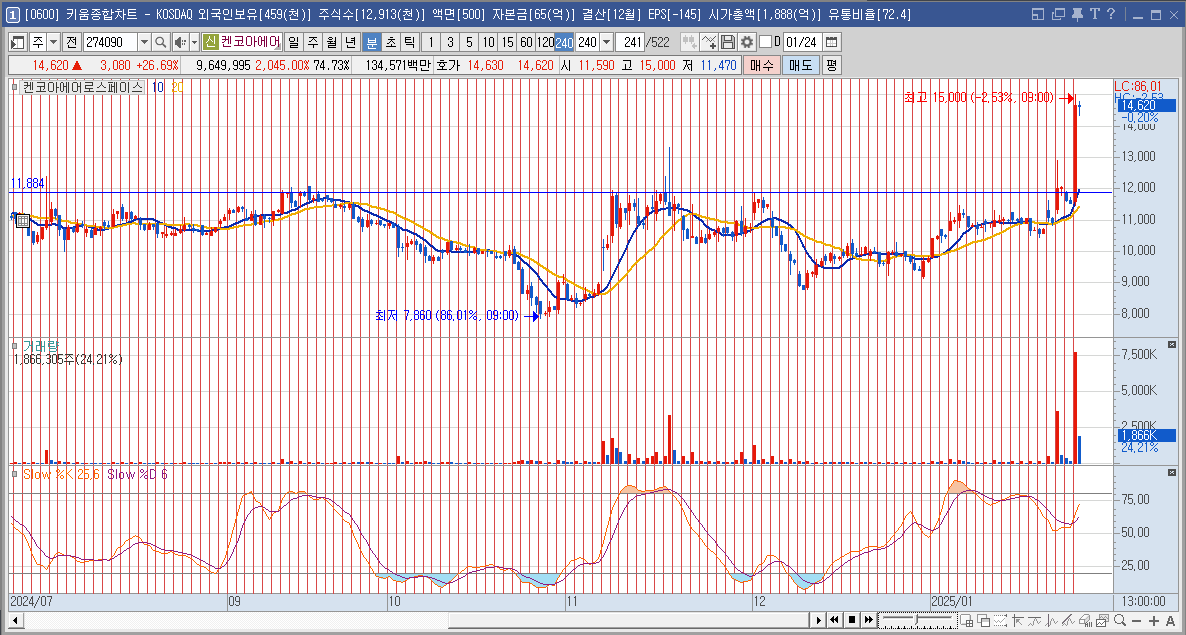Click the T font icon in title bar
The image size is (1186, 635).
(x=1094, y=14)
